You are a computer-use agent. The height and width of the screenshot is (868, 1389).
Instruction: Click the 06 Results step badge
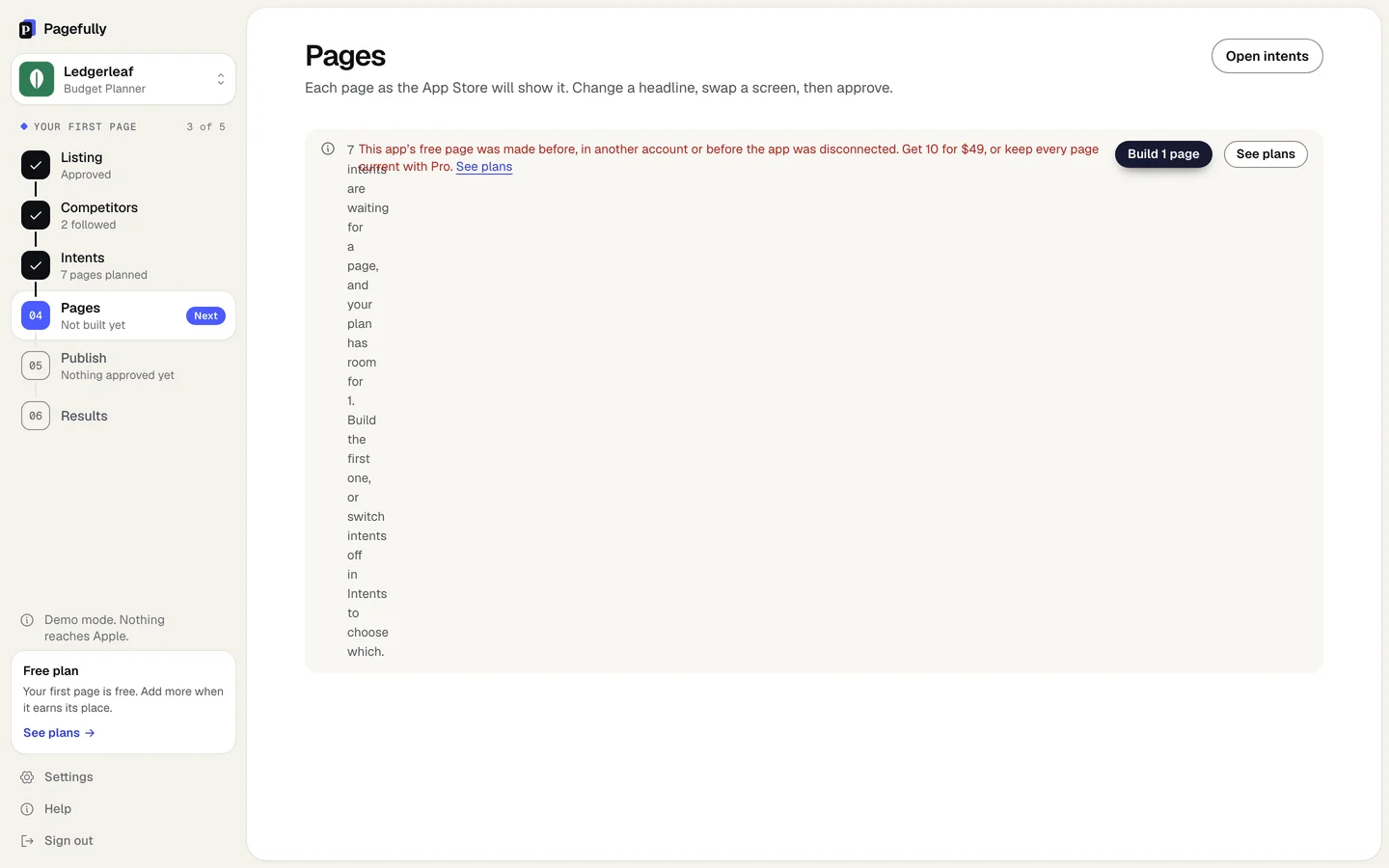click(36, 416)
